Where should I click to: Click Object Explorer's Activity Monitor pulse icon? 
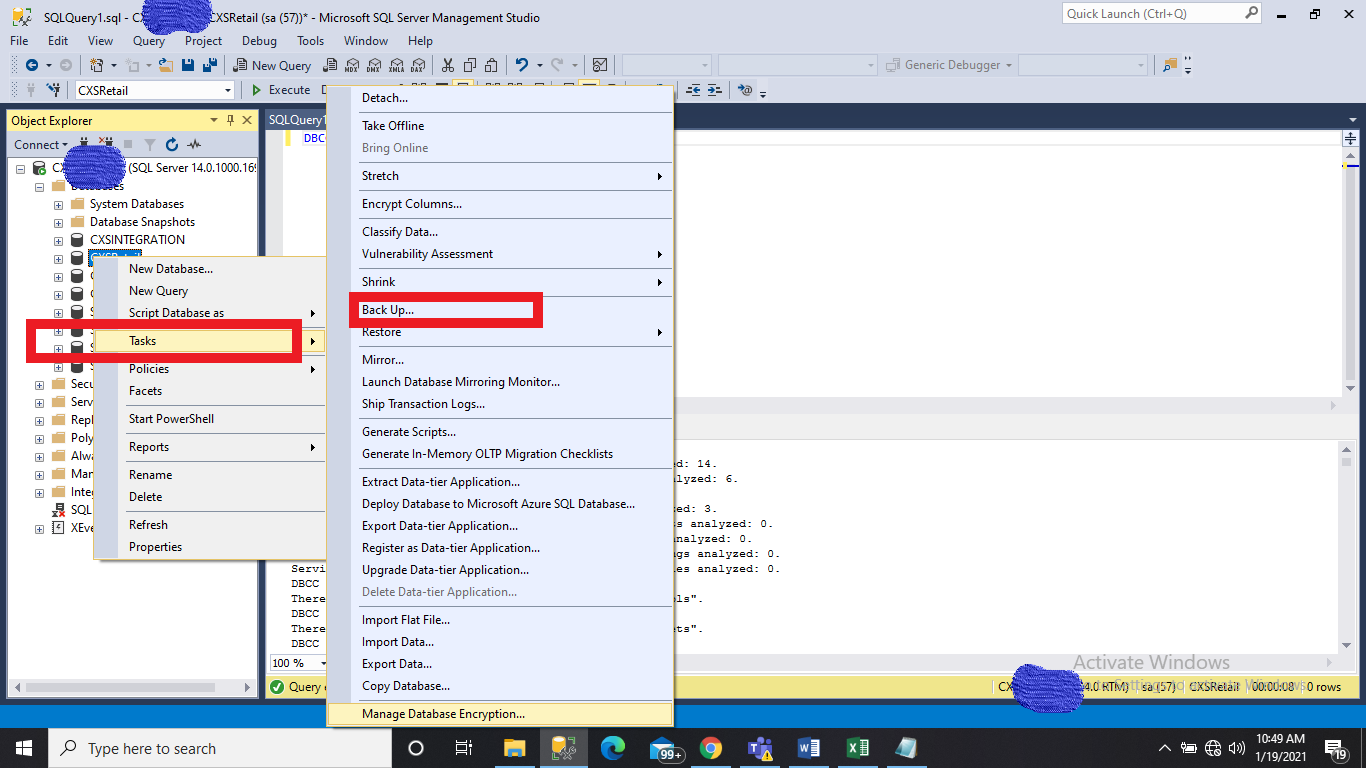[x=194, y=145]
